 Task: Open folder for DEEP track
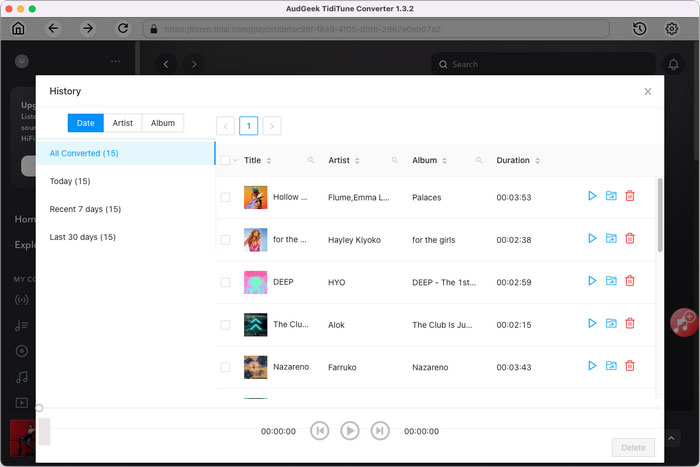pyautogui.click(x=611, y=281)
